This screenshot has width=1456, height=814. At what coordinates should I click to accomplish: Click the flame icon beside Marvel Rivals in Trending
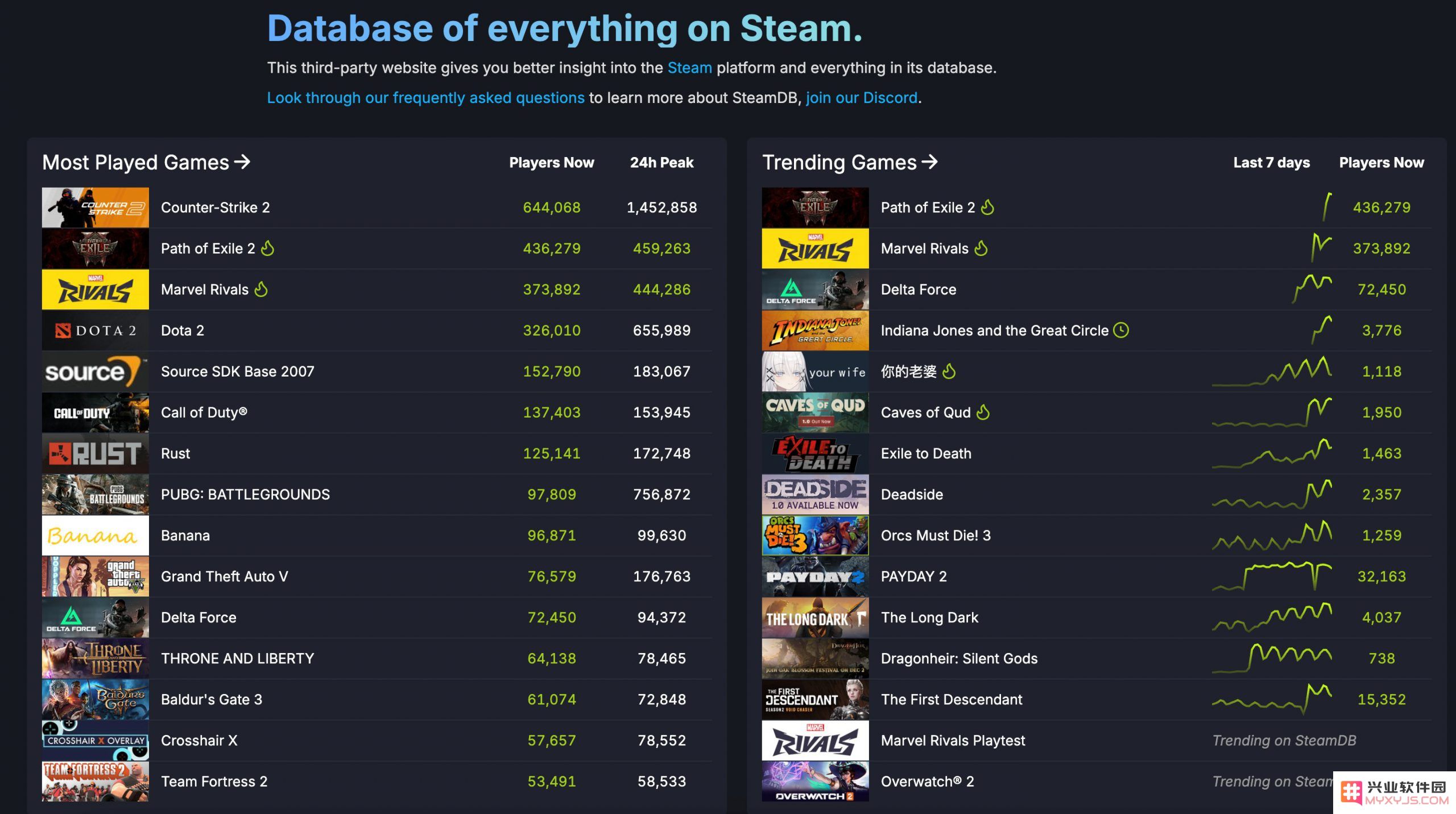coord(981,248)
